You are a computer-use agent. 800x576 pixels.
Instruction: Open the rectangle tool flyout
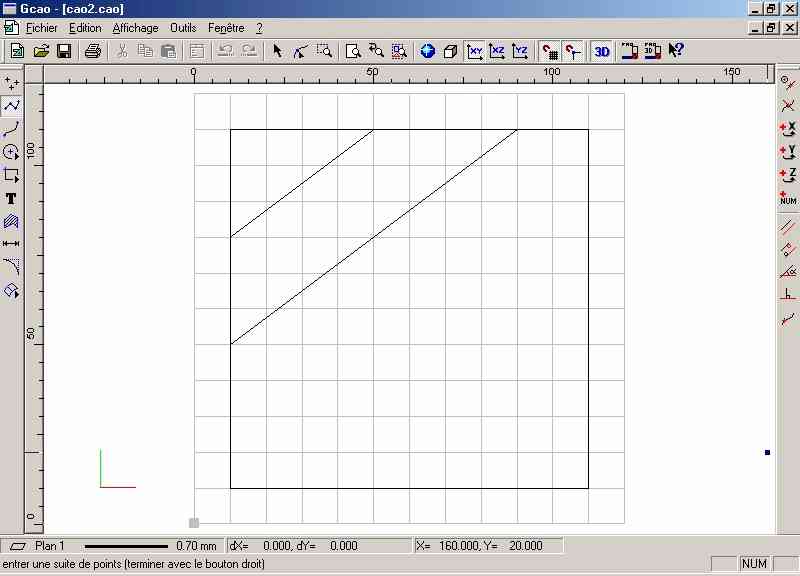point(11,175)
